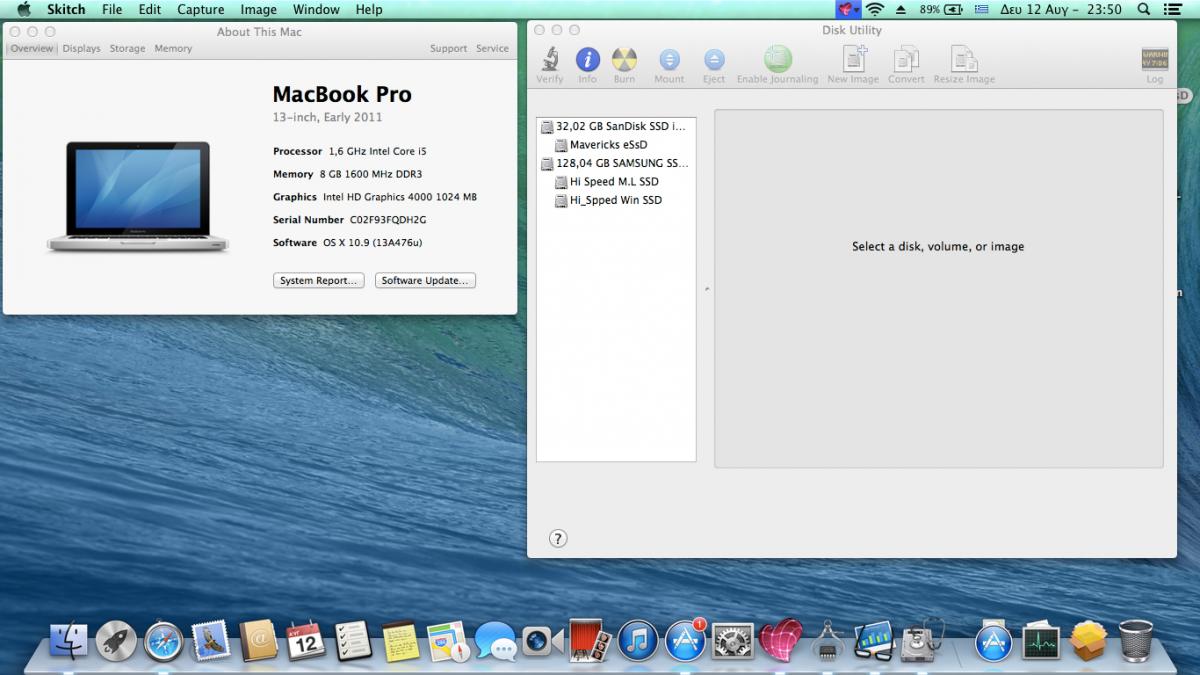
Task: Select the 32,02 GB SanDisk SSD disk
Action: point(616,127)
